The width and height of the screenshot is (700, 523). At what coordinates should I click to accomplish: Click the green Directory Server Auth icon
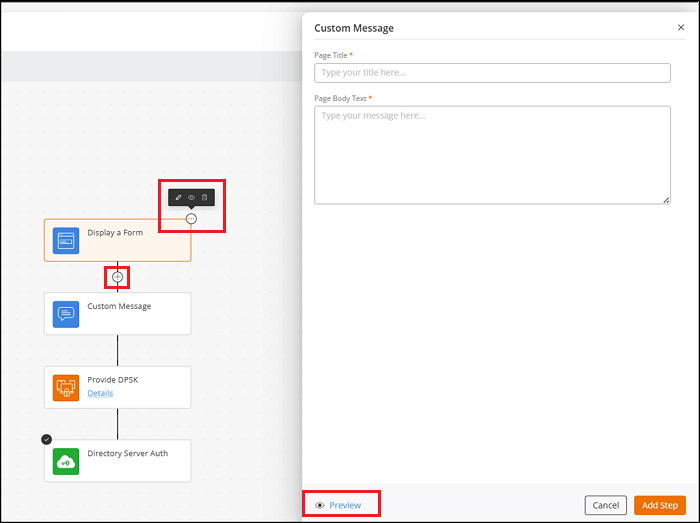point(66,460)
